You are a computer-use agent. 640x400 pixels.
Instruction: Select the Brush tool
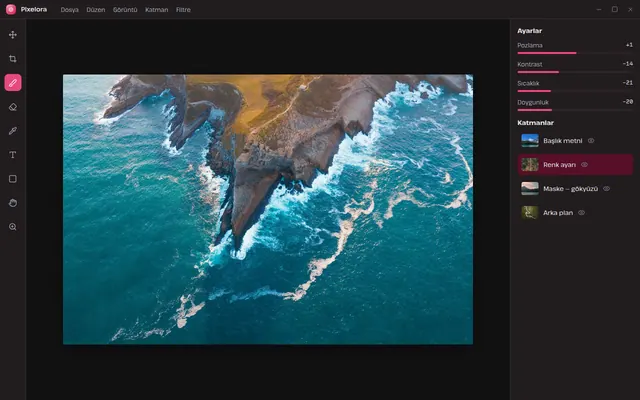(13, 83)
